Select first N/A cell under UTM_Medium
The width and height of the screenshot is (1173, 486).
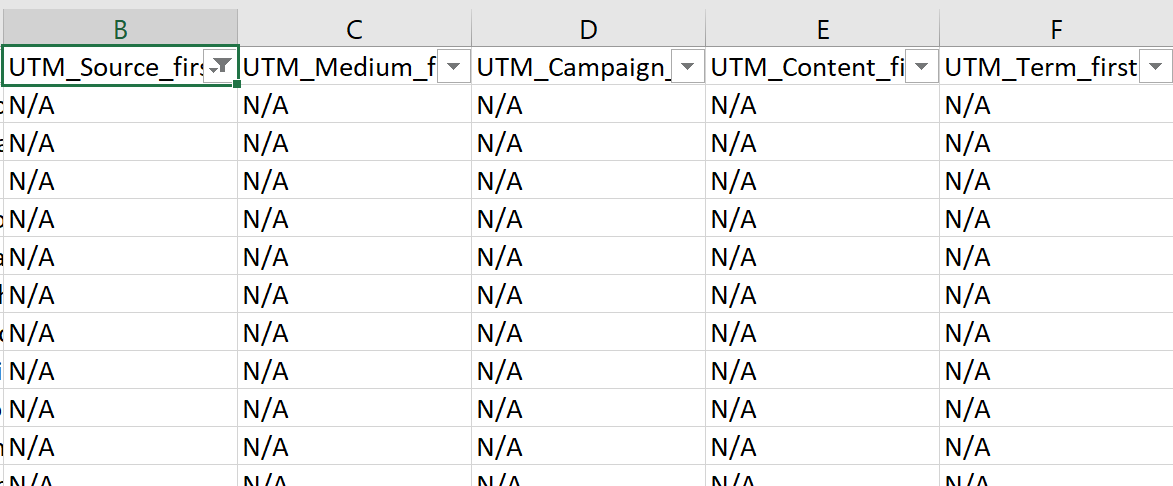[355, 105]
